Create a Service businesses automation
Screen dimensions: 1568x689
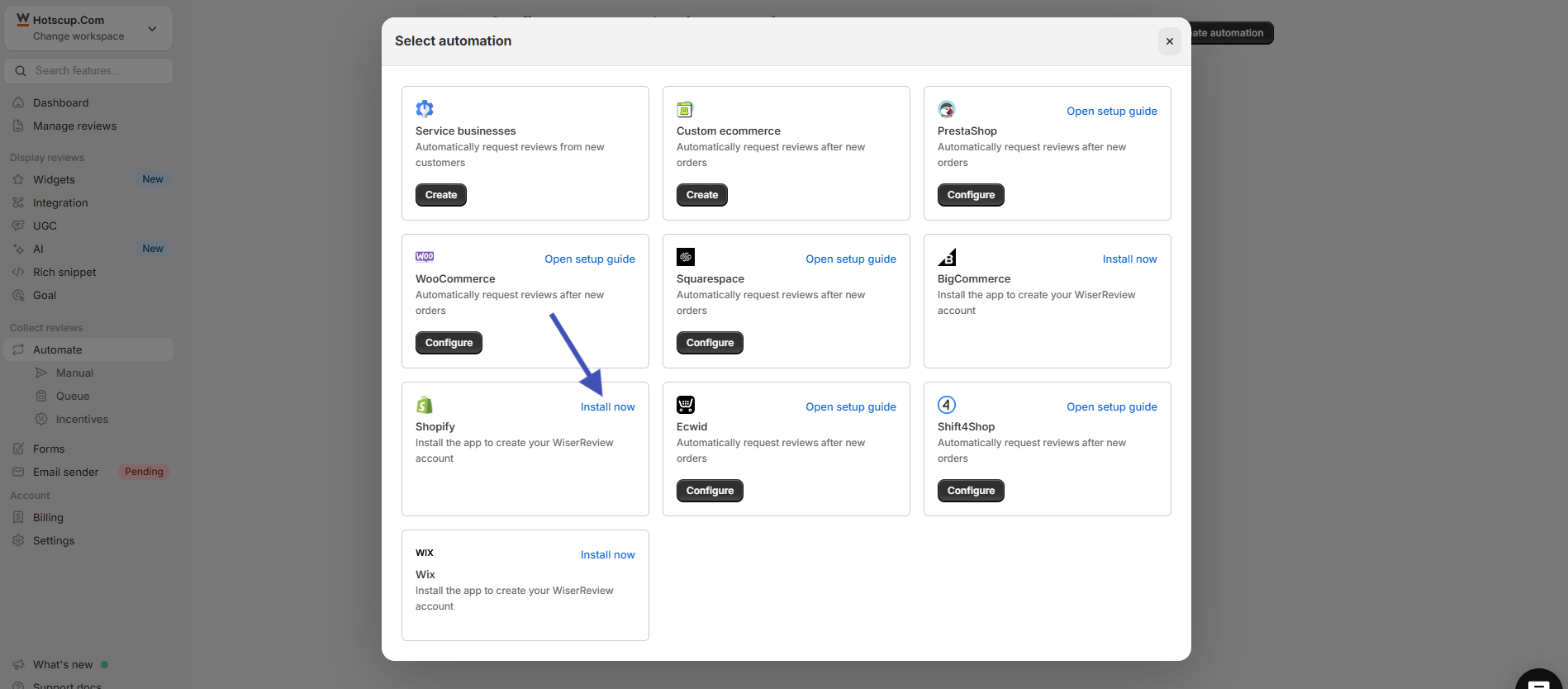coord(441,195)
